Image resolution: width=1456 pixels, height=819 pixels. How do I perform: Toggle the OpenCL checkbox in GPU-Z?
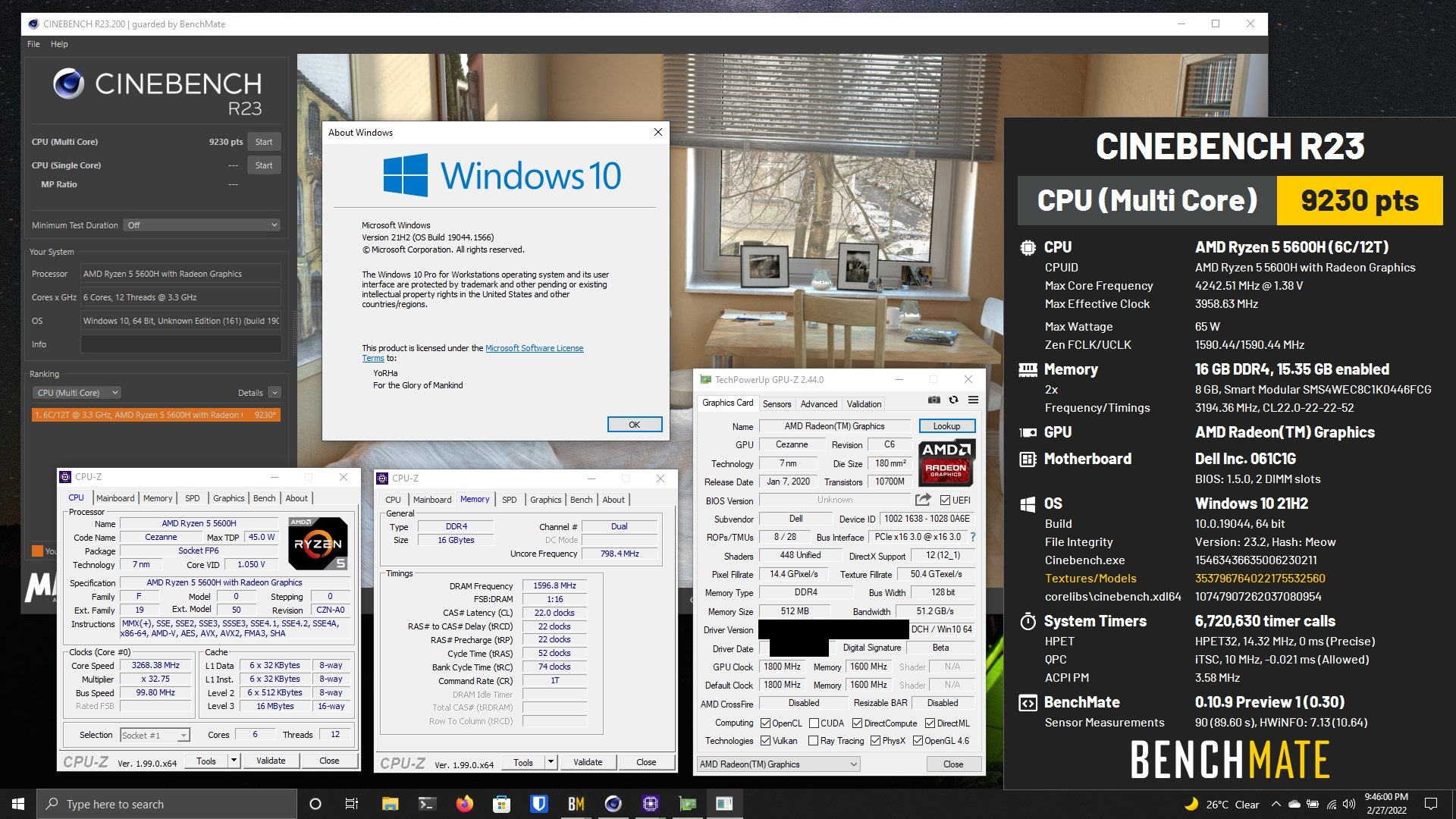coord(765,723)
